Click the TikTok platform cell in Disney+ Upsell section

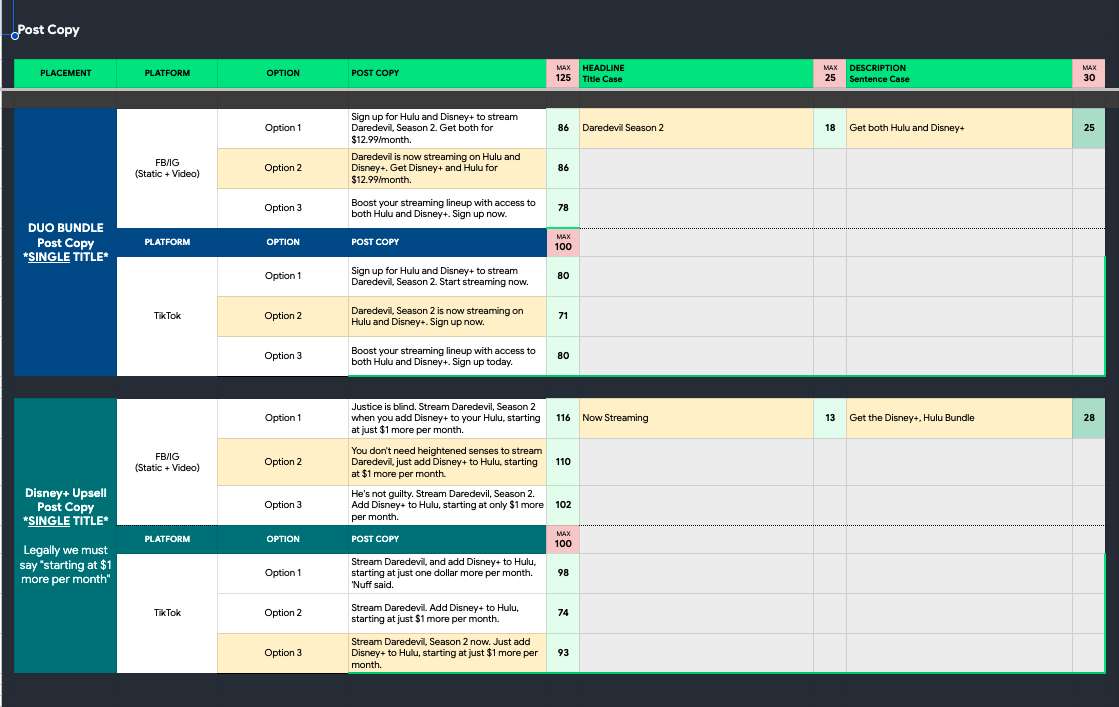pos(167,613)
